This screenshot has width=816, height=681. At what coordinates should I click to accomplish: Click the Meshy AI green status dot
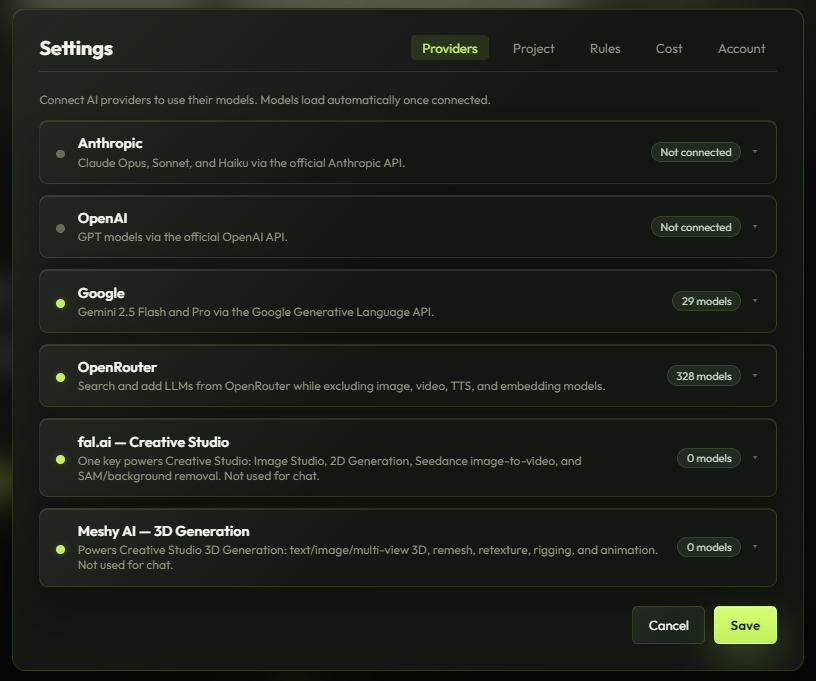(x=60, y=549)
